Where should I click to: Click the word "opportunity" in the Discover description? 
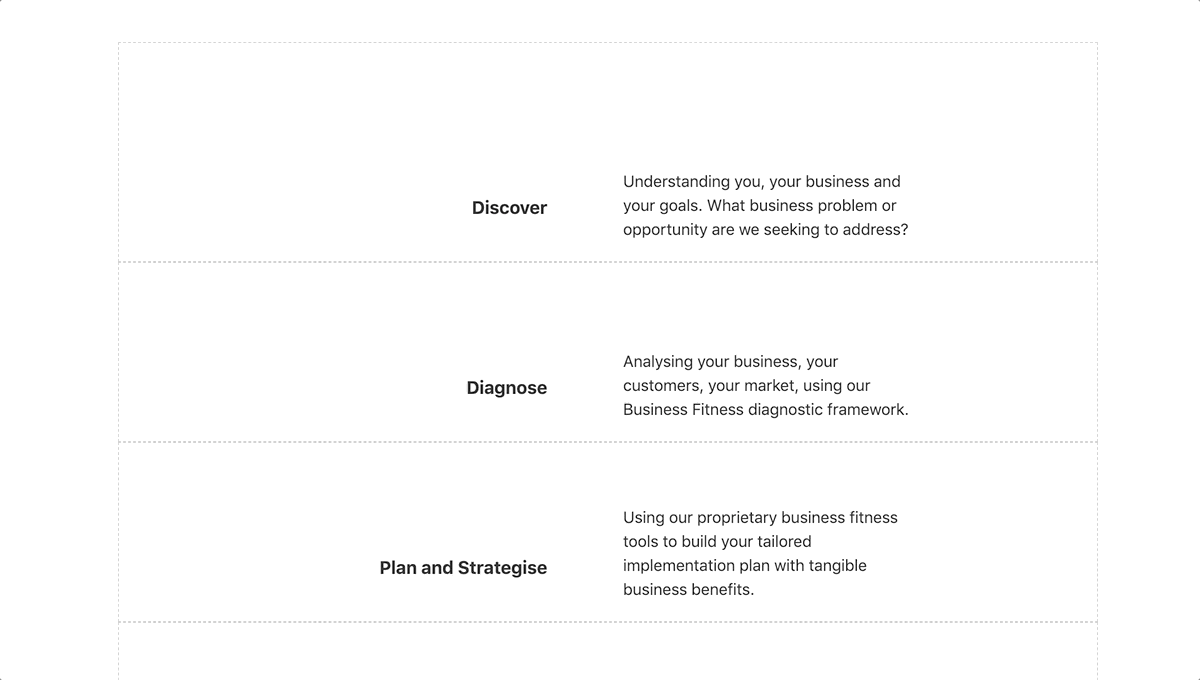pos(663,230)
